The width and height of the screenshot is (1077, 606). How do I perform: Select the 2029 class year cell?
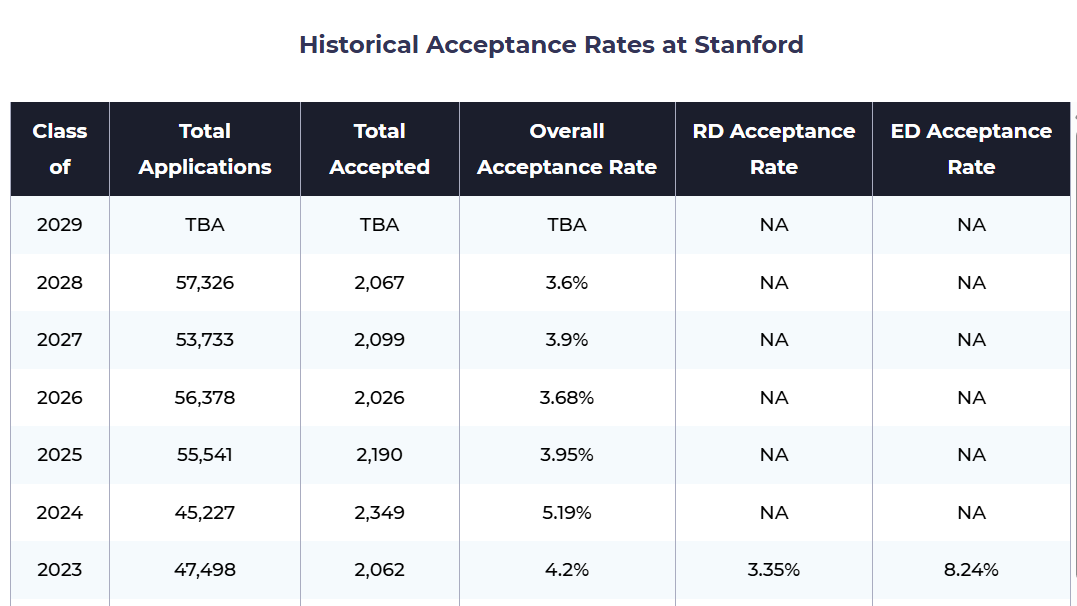click(x=60, y=225)
